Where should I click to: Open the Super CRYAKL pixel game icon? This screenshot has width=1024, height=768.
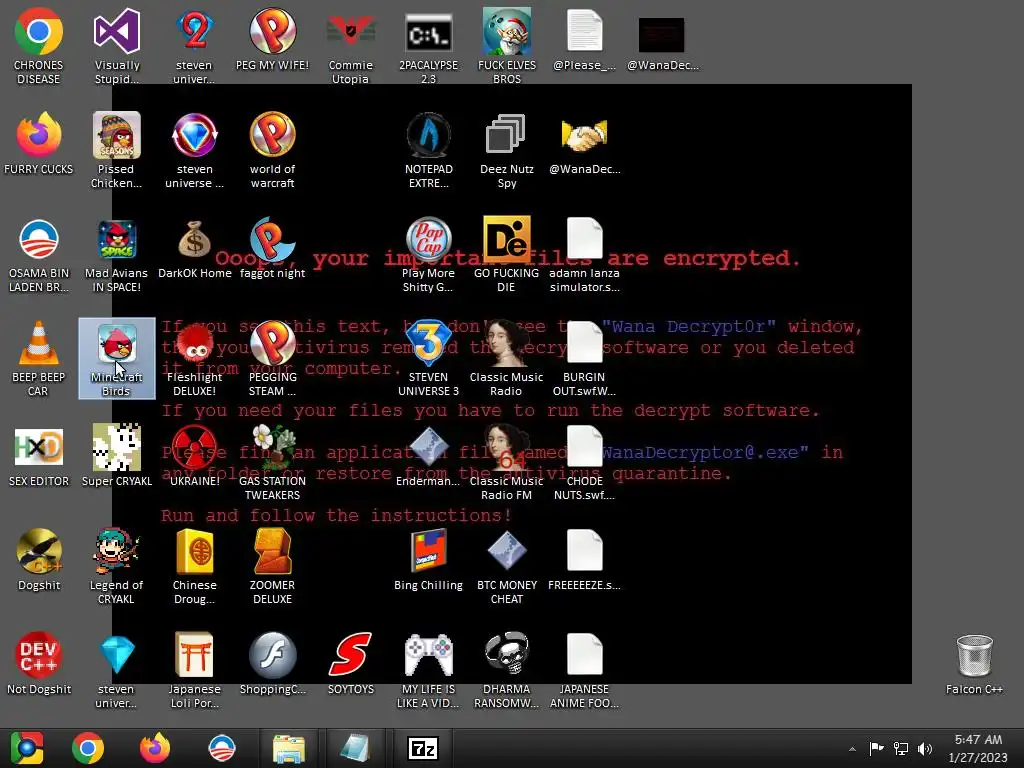tap(116, 447)
